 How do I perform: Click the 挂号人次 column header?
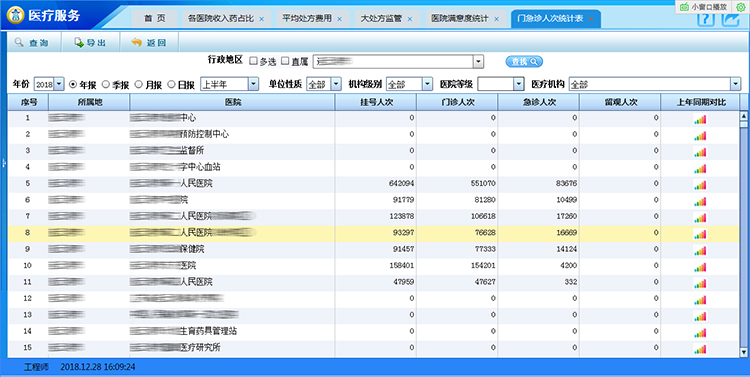[375, 102]
